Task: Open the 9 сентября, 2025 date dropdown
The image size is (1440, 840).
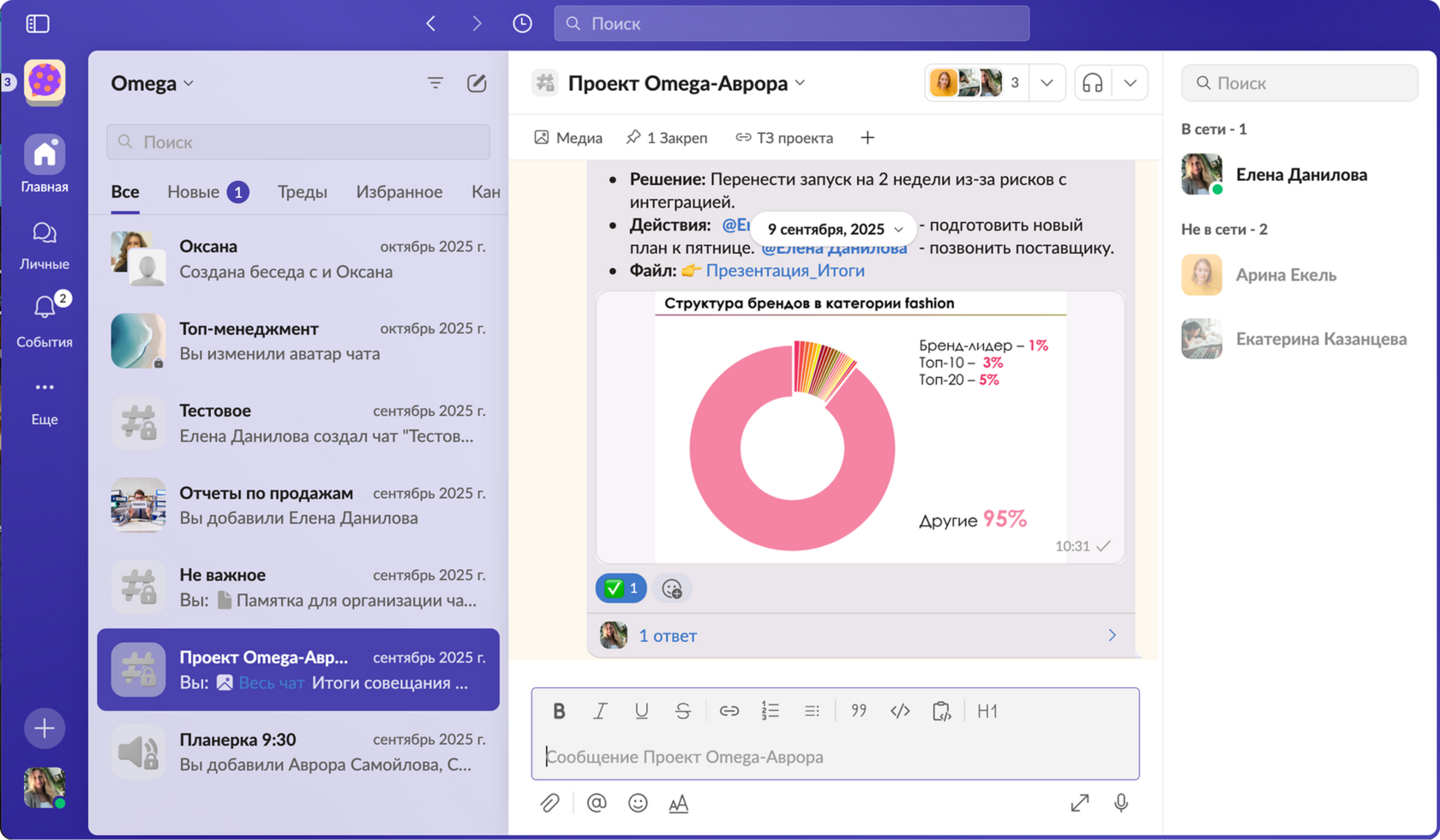Action: point(835,229)
